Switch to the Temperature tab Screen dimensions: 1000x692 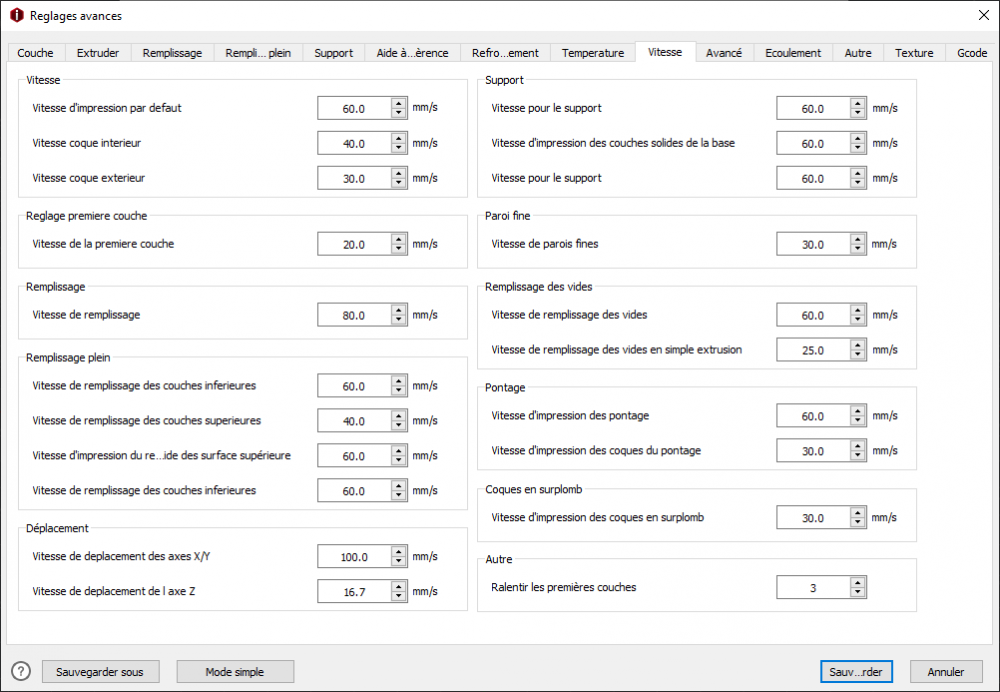point(592,53)
